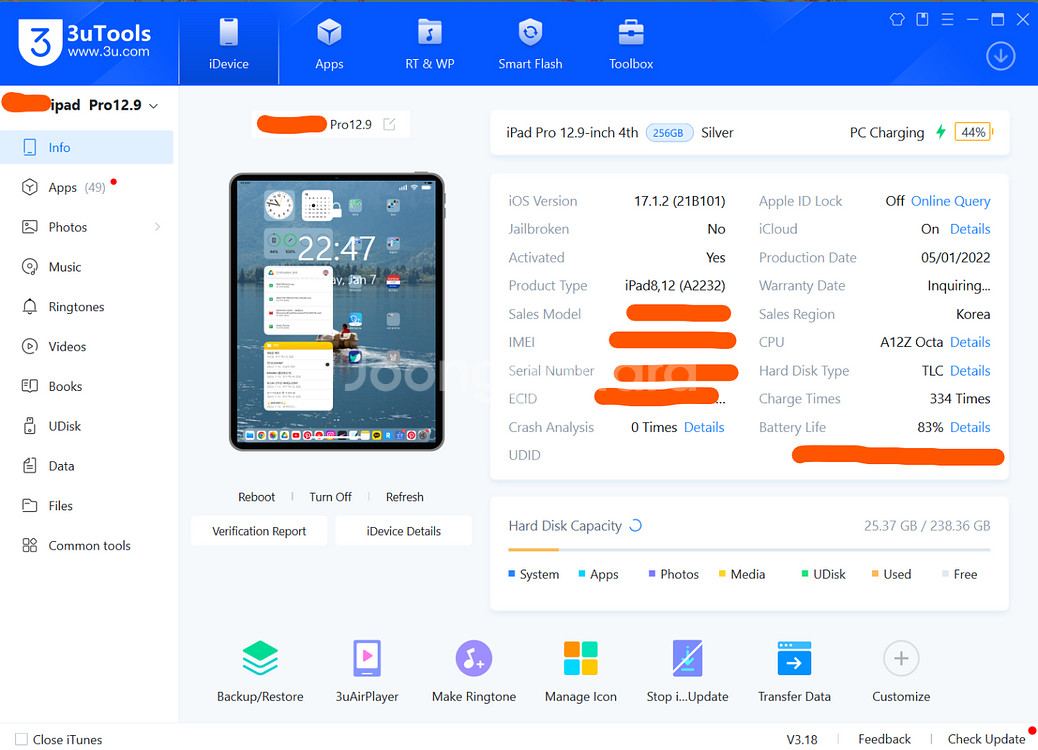Toggle the Close iTunes checkbox
The image size is (1038, 750).
click(21, 739)
